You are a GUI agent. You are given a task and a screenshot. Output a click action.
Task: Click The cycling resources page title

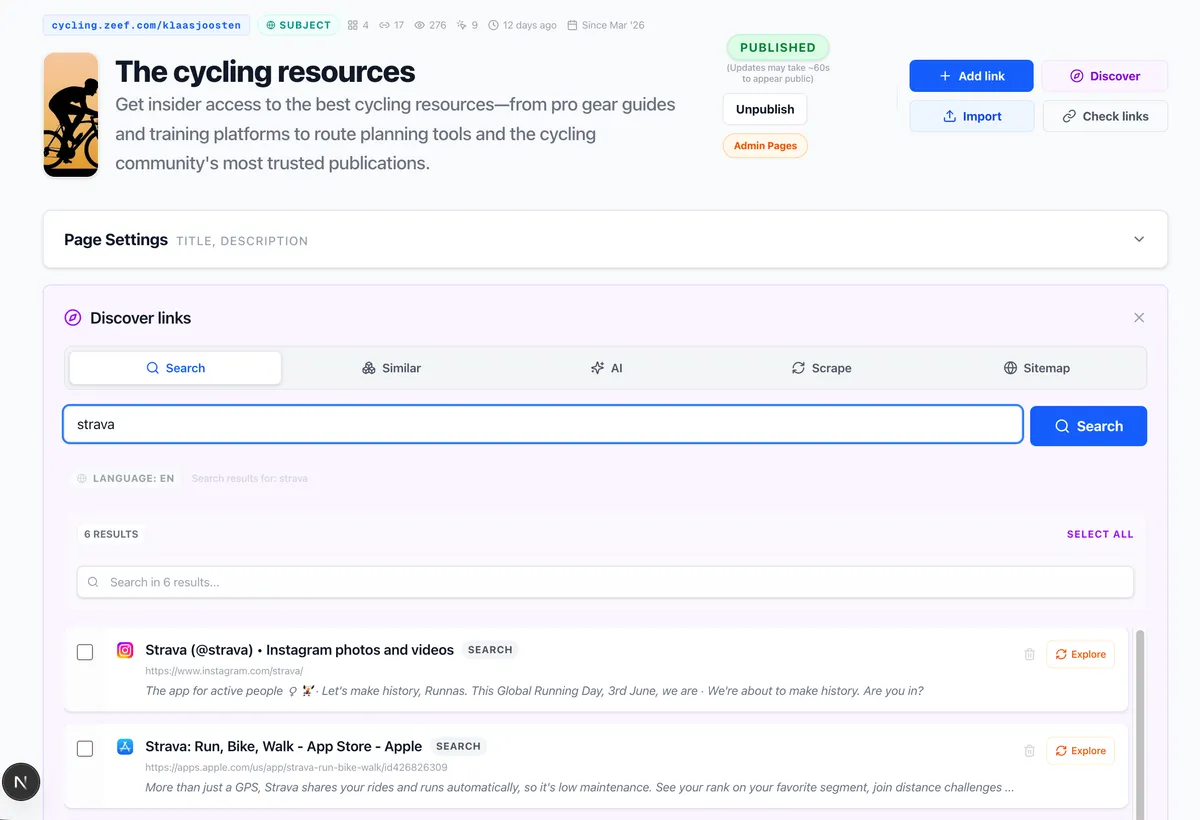pyautogui.click(x=265, y=72)
